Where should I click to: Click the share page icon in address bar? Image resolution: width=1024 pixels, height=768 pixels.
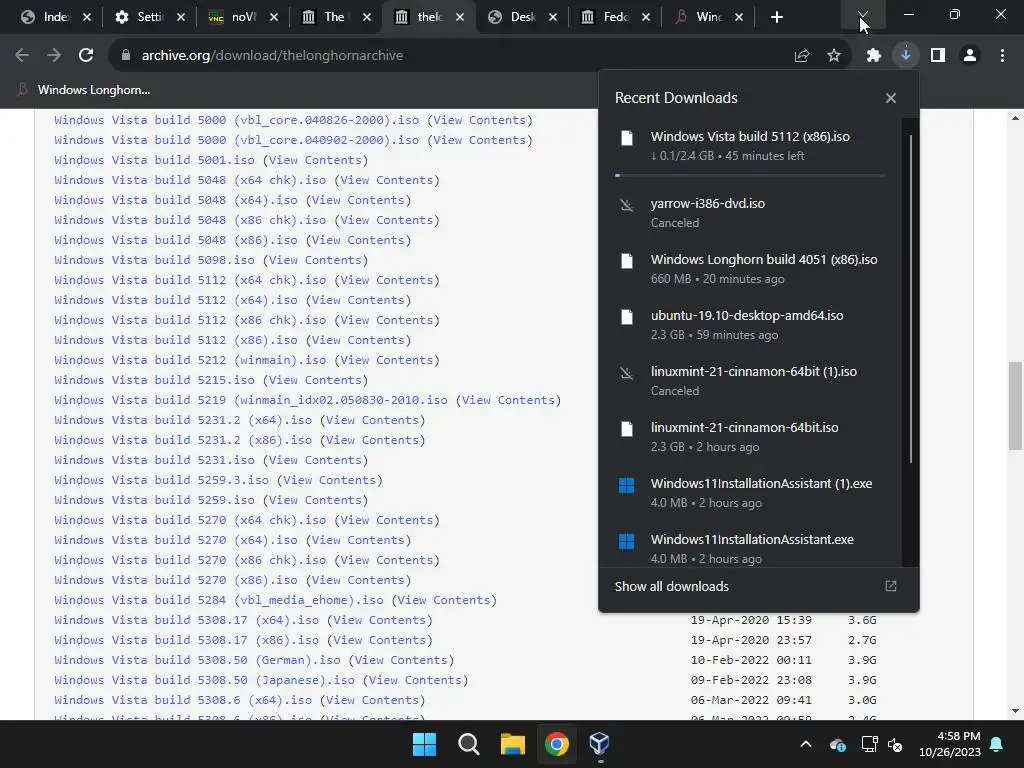[801, 56]
